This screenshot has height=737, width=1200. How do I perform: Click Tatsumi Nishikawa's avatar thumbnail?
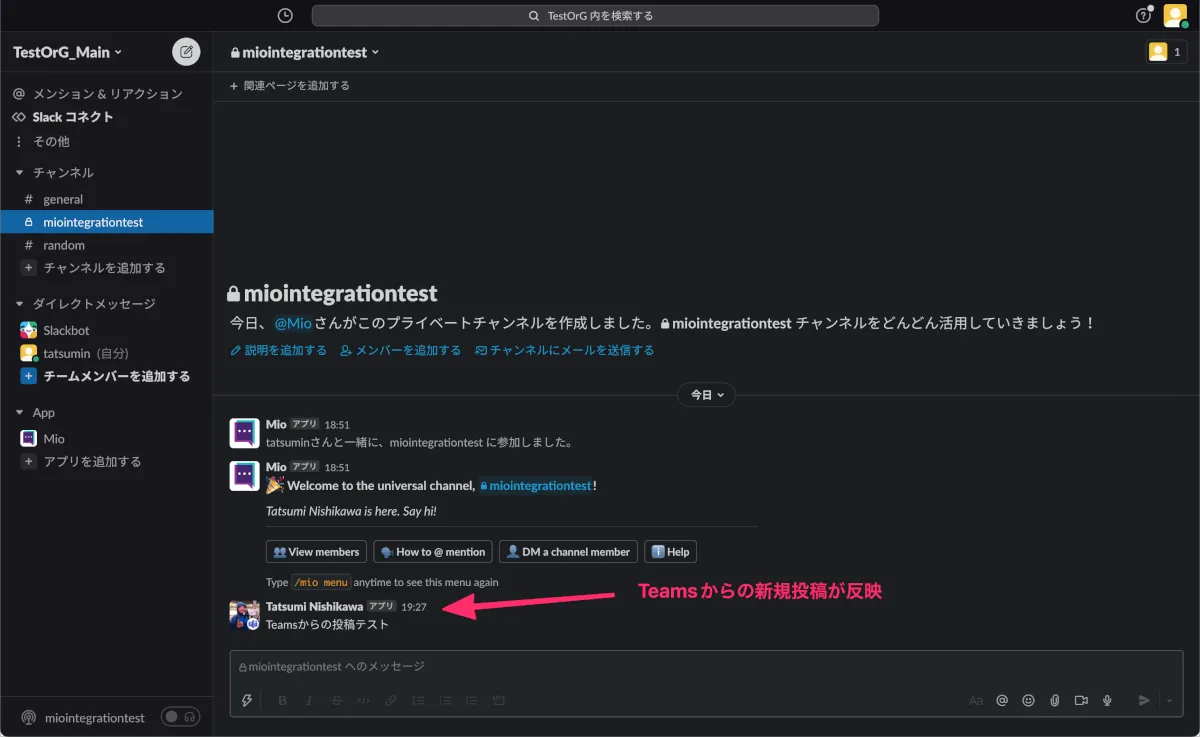tap(245, 615)
